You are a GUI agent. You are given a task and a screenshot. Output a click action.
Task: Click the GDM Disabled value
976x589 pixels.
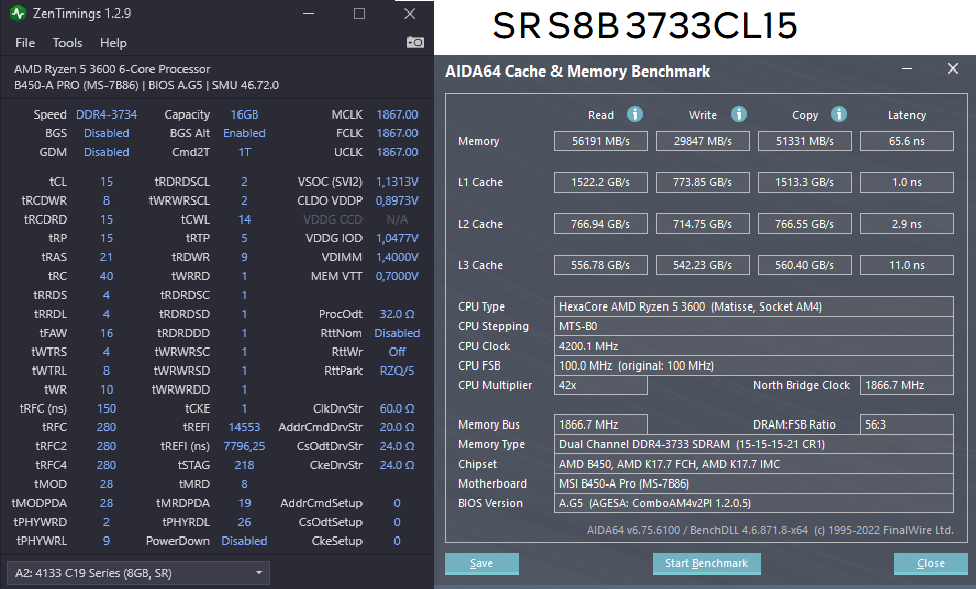pyautogui.click(x=106, y=152)
